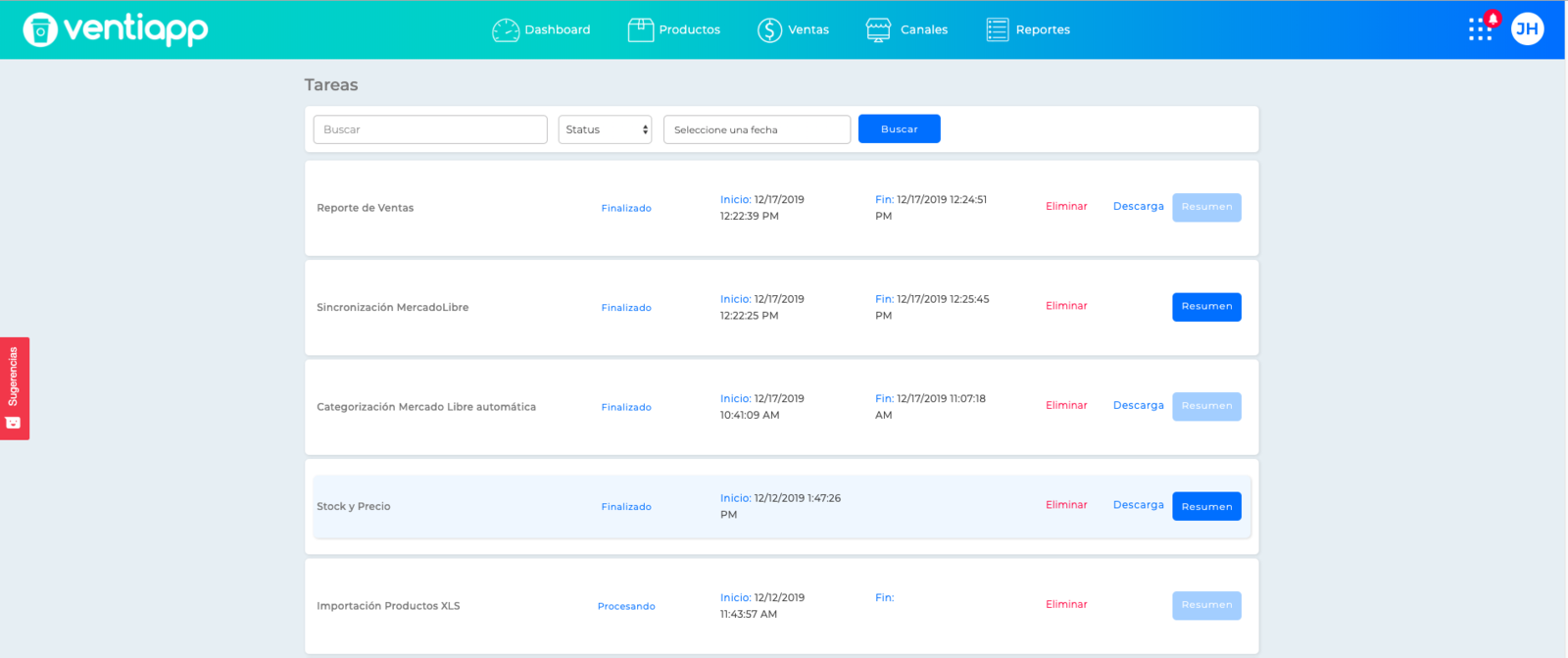Screen dimensions: 1568x658
Task: View Resumen of Sincronización MercadoLibre
Action: (1206, 307)
